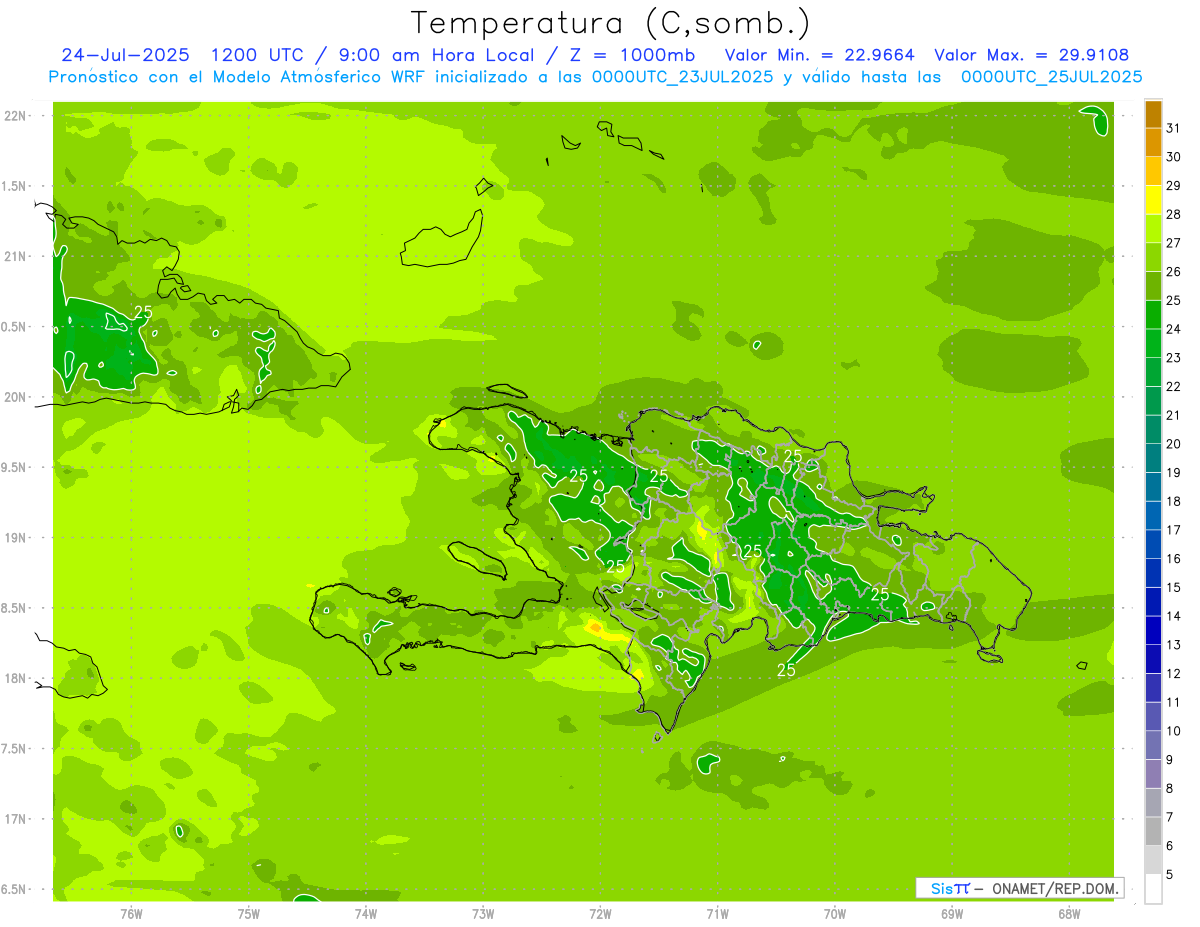
Task: Click the green legend band between 24 and 25
Action: (1153, 315)
